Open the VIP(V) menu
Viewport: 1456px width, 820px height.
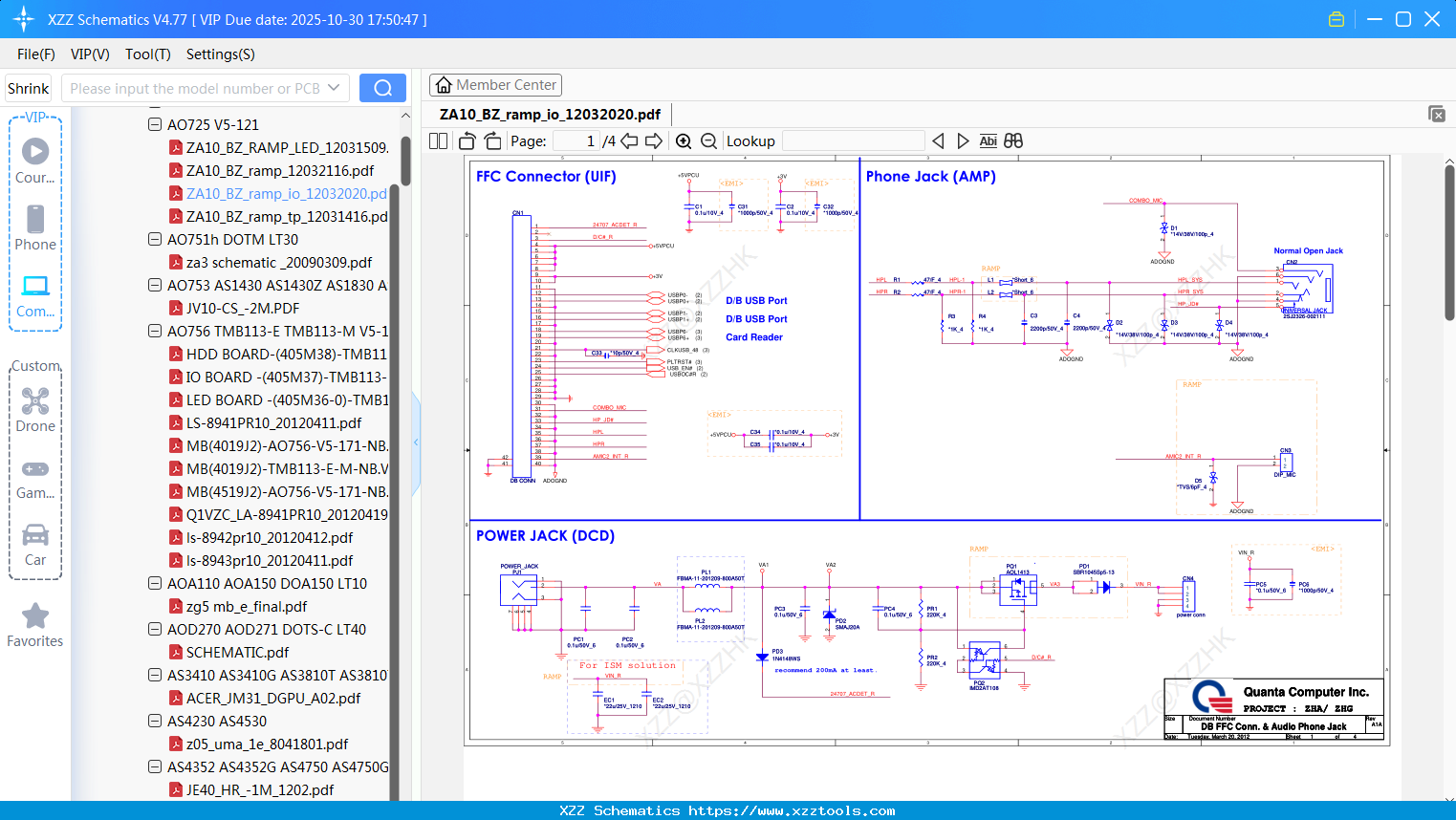click(x=90, y=54)
